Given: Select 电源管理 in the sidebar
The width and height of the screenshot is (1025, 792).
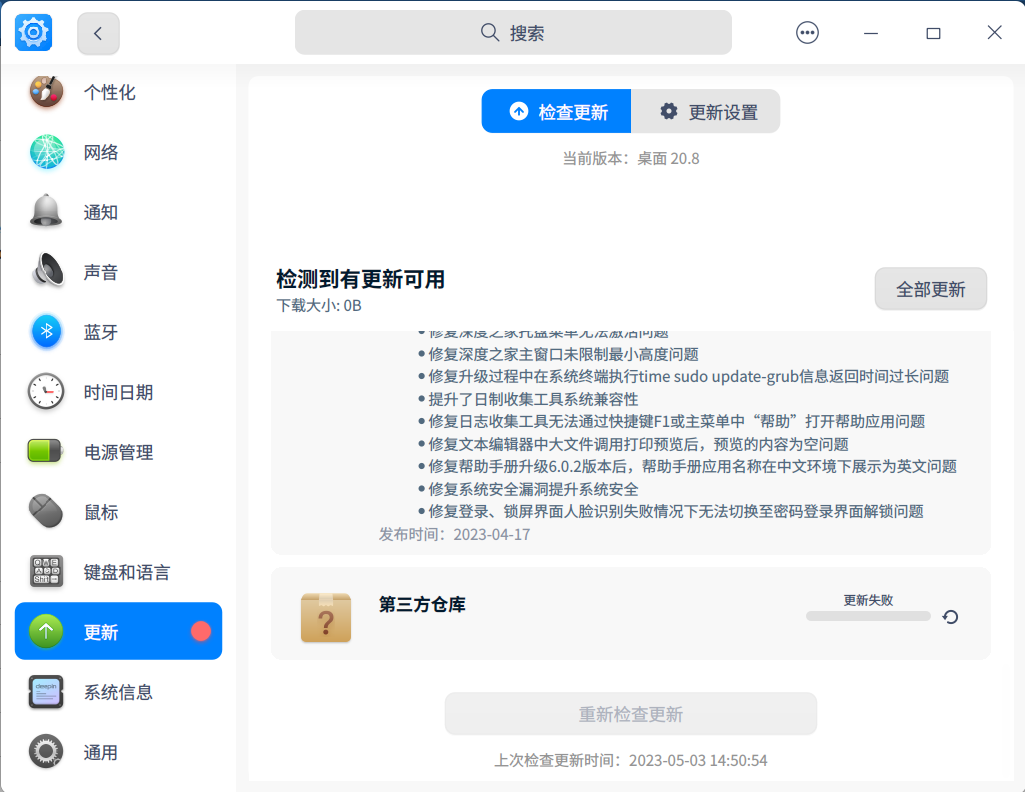Looking at the screenshot, I should click(x=118, y=452).
